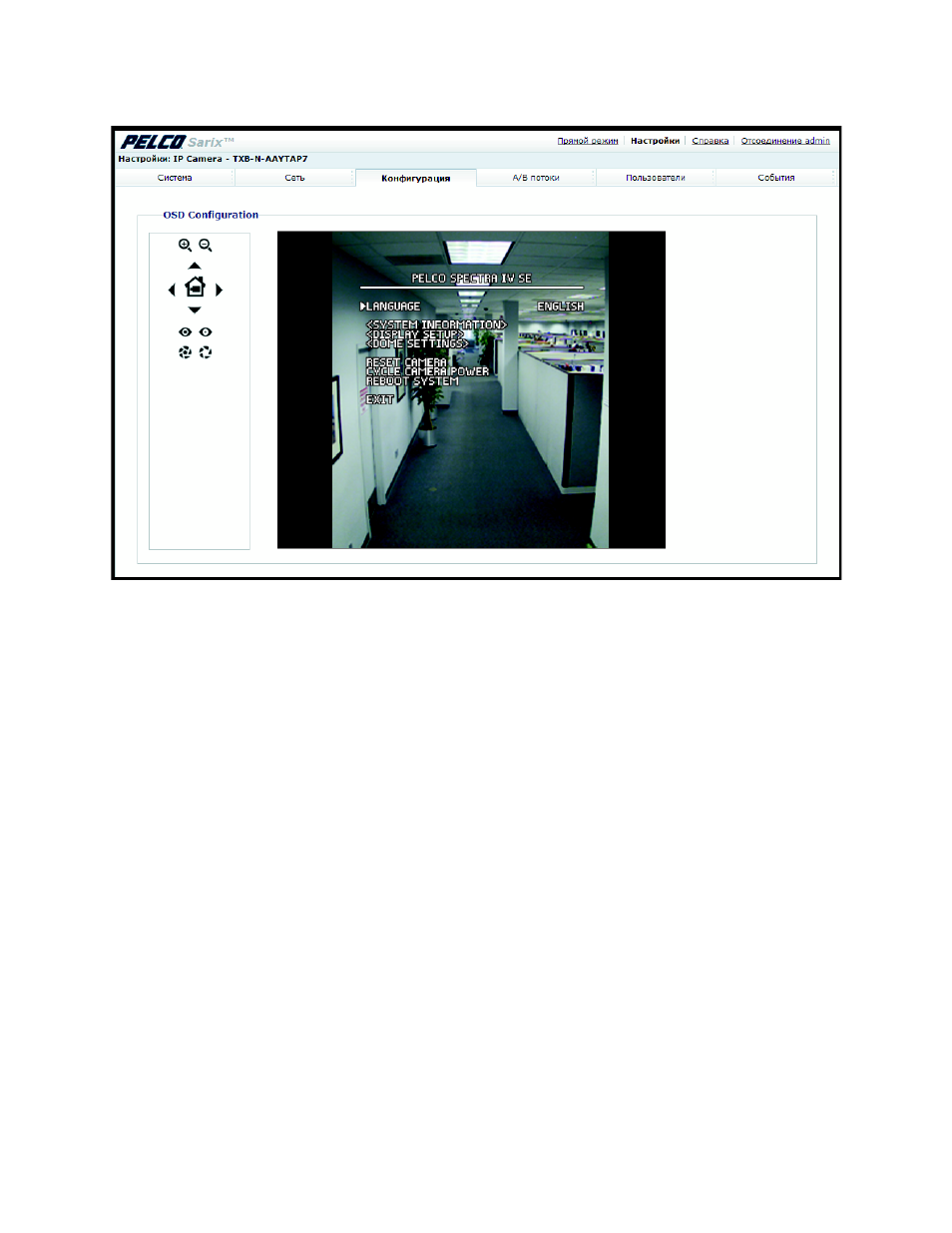The width and height of the screenshot is (952, 1233).
Task: Tilt camera up with up arrow
Action: (x=195, y=266)
